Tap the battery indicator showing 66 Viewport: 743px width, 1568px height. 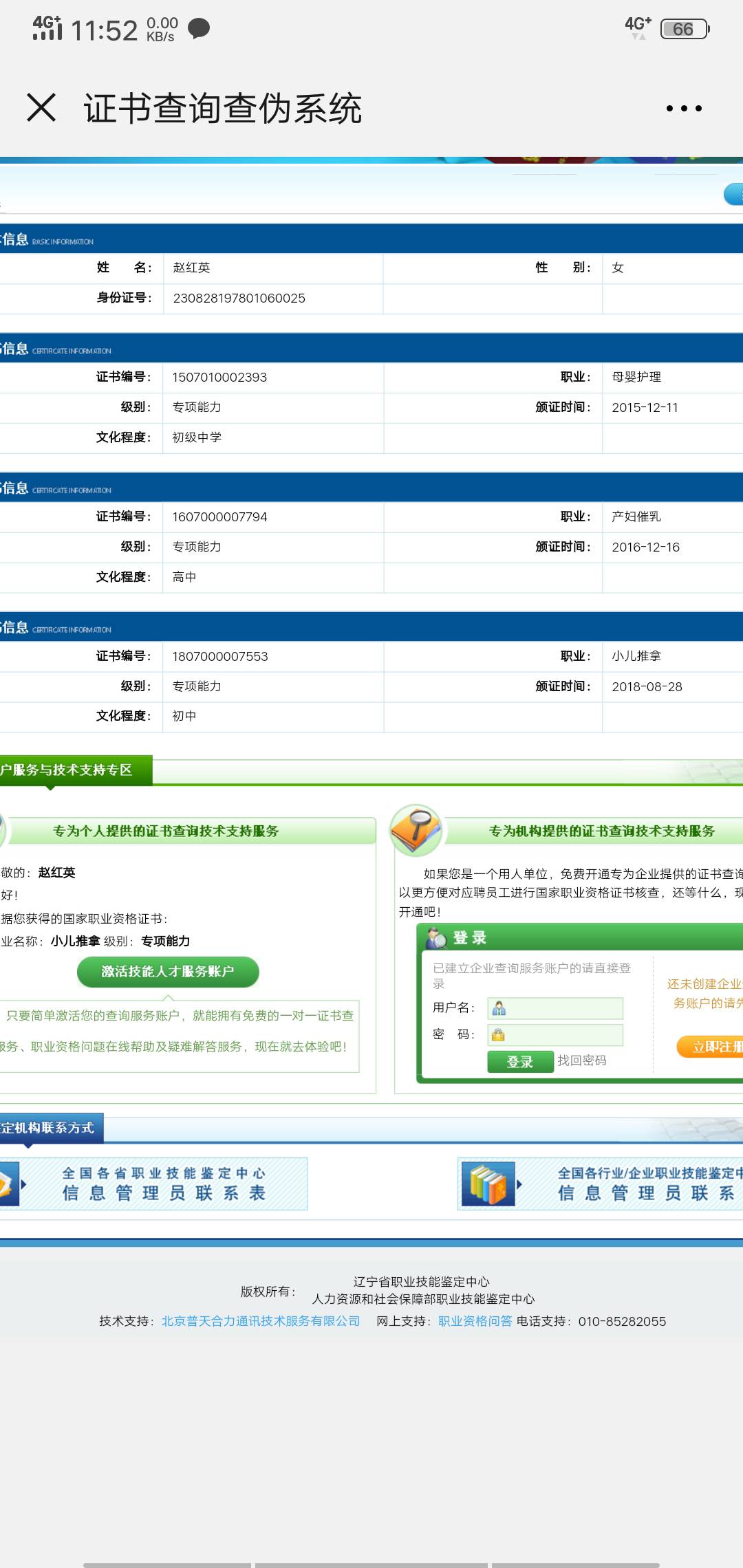pyautogui.click(x=685, y=29)
